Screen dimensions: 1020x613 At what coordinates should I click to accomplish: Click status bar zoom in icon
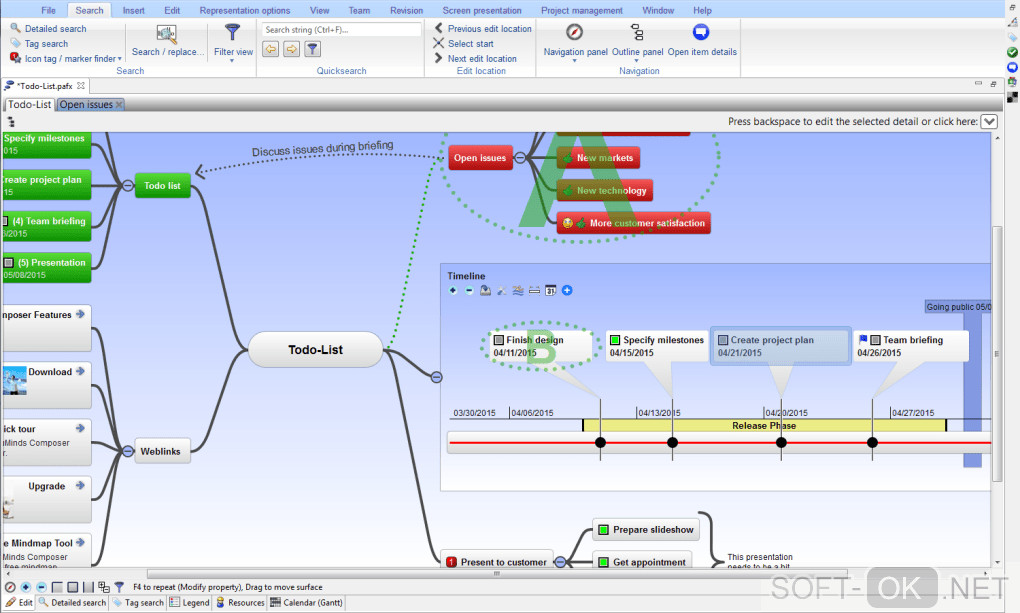25,587
